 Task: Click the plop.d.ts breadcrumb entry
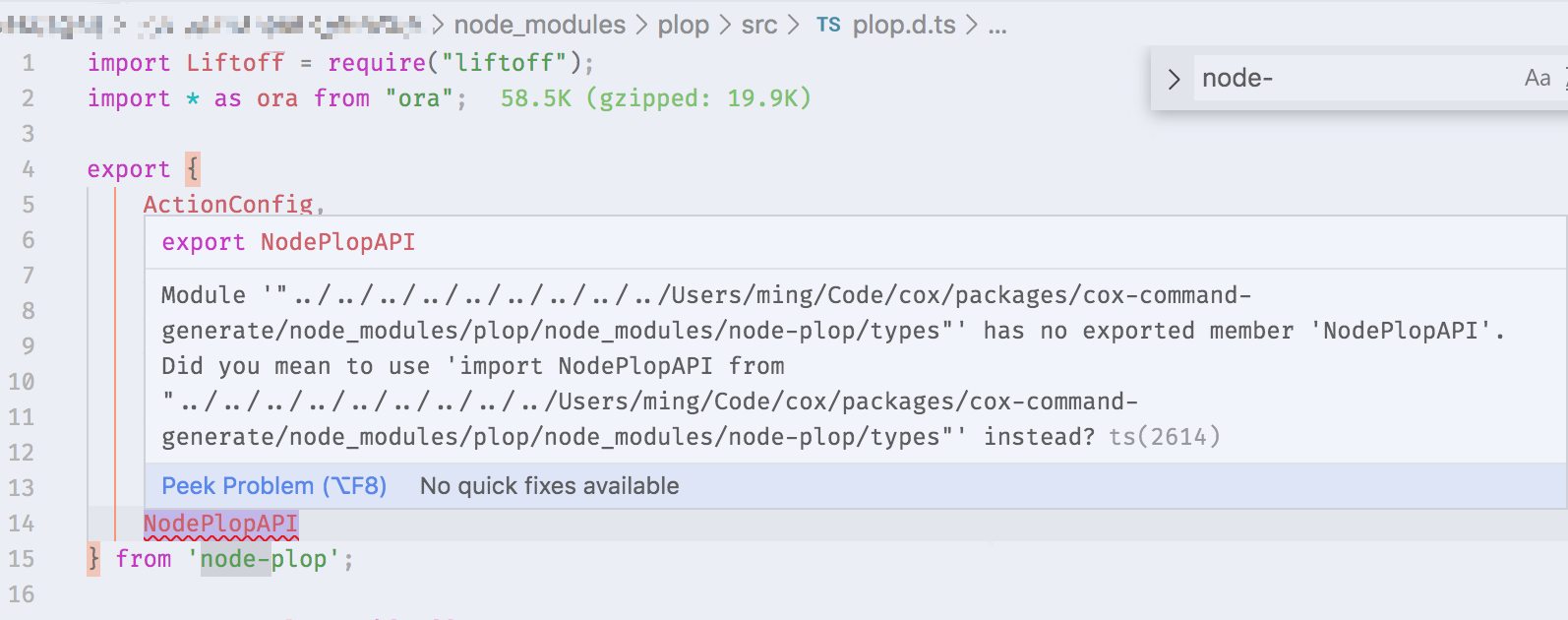coord(906,25)
